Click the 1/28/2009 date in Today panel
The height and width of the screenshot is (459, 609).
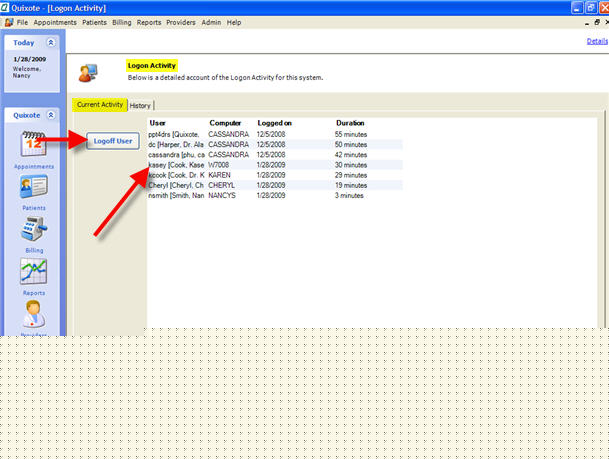pyautogui.click(x=30, y=59)
